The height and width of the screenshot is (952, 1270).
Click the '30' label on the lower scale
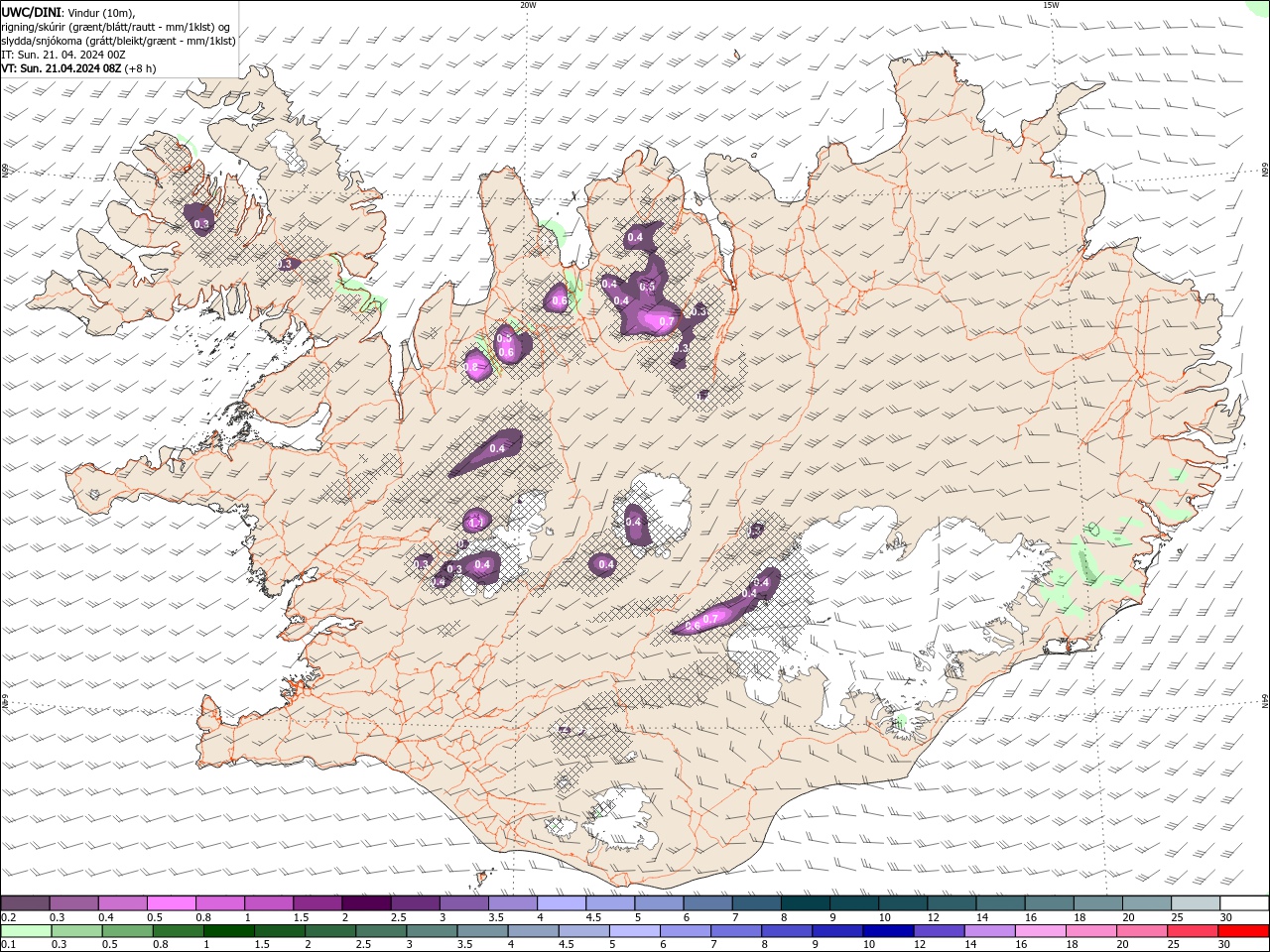tap(1226, 945)
